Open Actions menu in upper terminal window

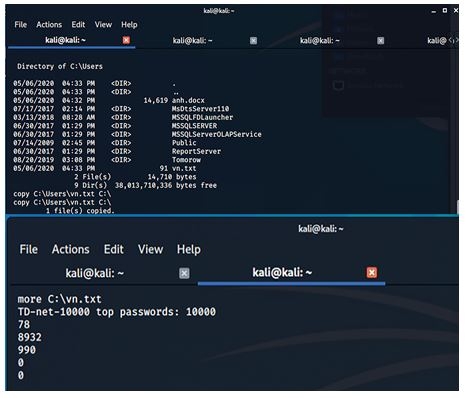click(49, 25)
